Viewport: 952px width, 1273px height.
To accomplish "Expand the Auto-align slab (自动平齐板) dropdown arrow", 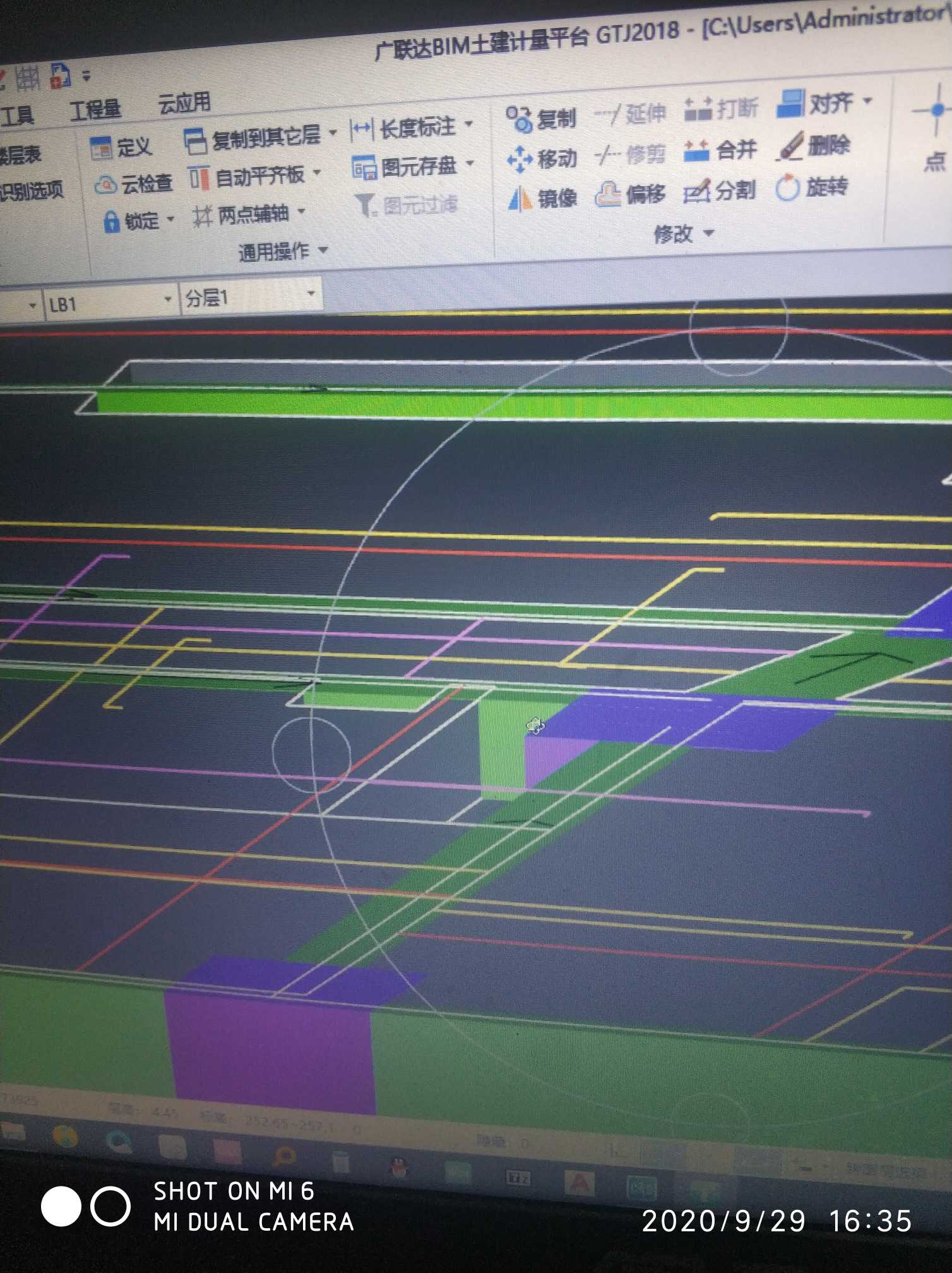I will click(x=316, y=172).
